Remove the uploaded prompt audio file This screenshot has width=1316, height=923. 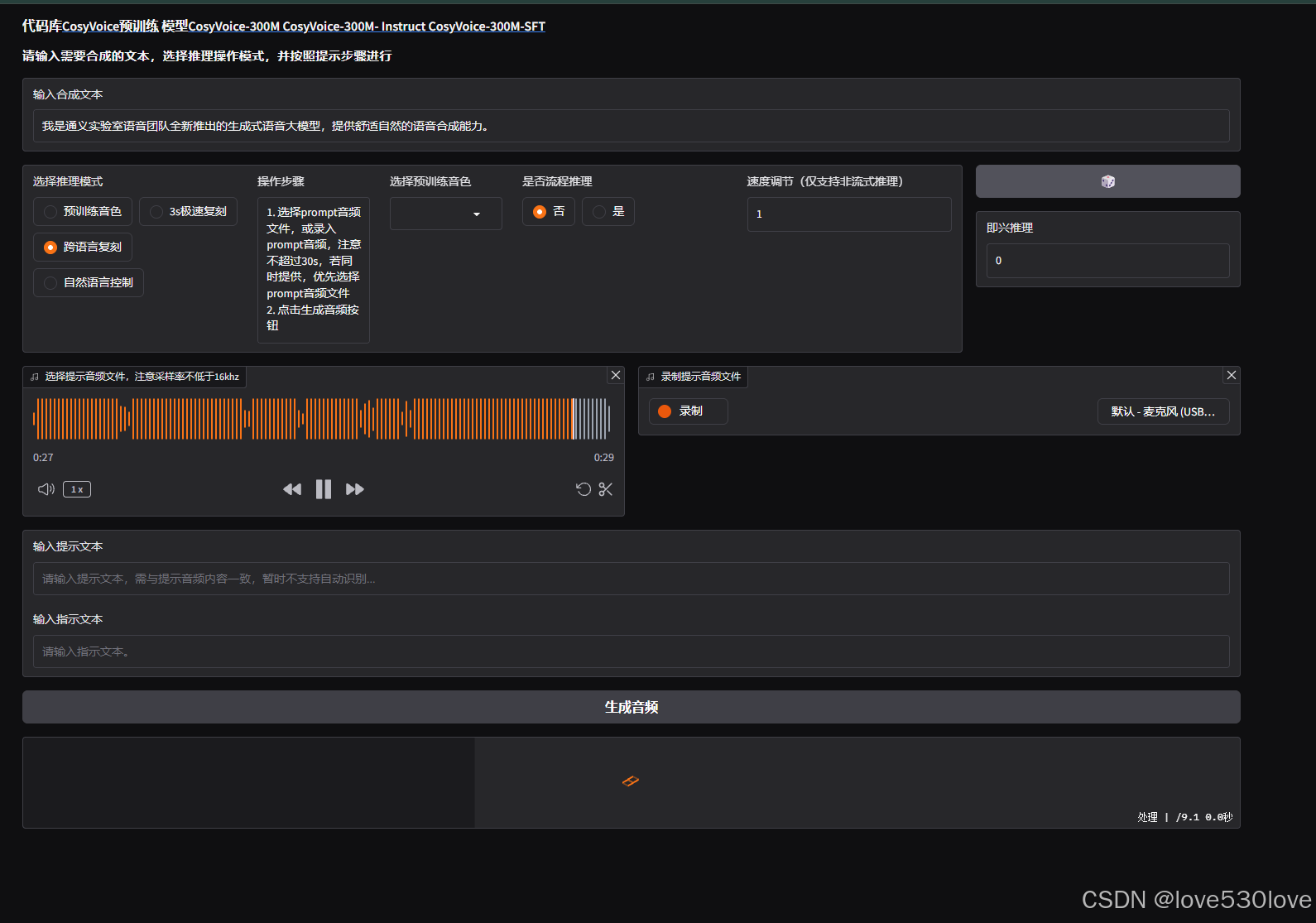(x=616, y=375)
